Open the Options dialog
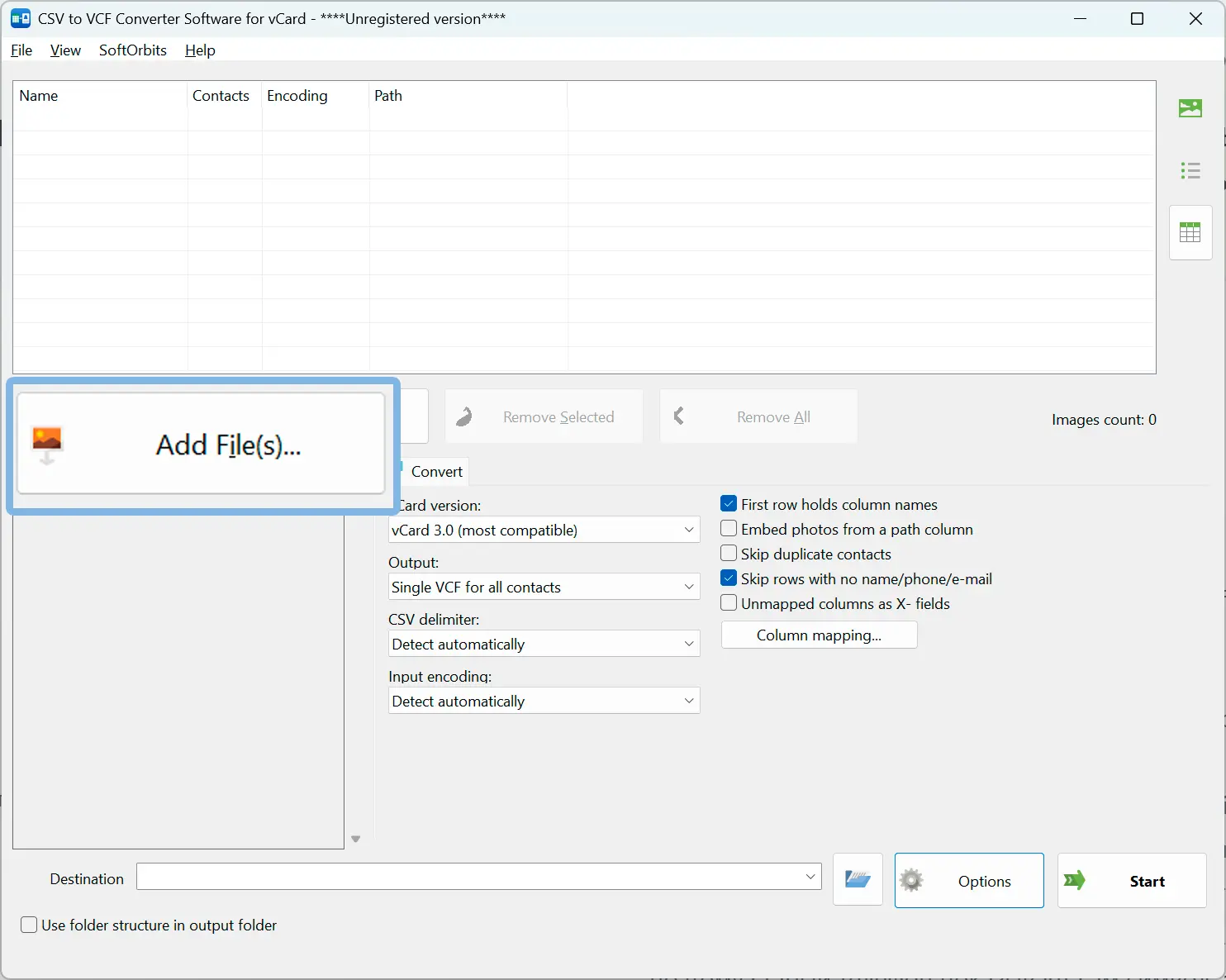 [x=969, y=881]
